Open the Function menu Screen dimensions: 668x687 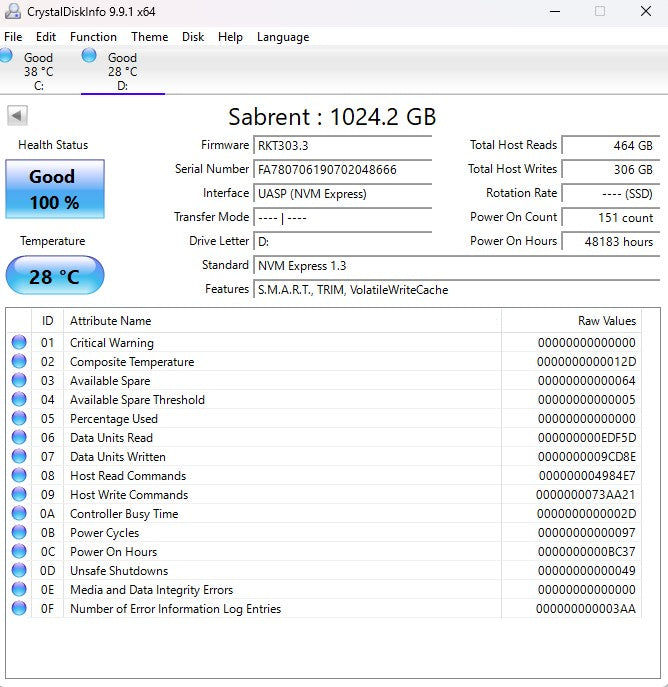[93, 37]
